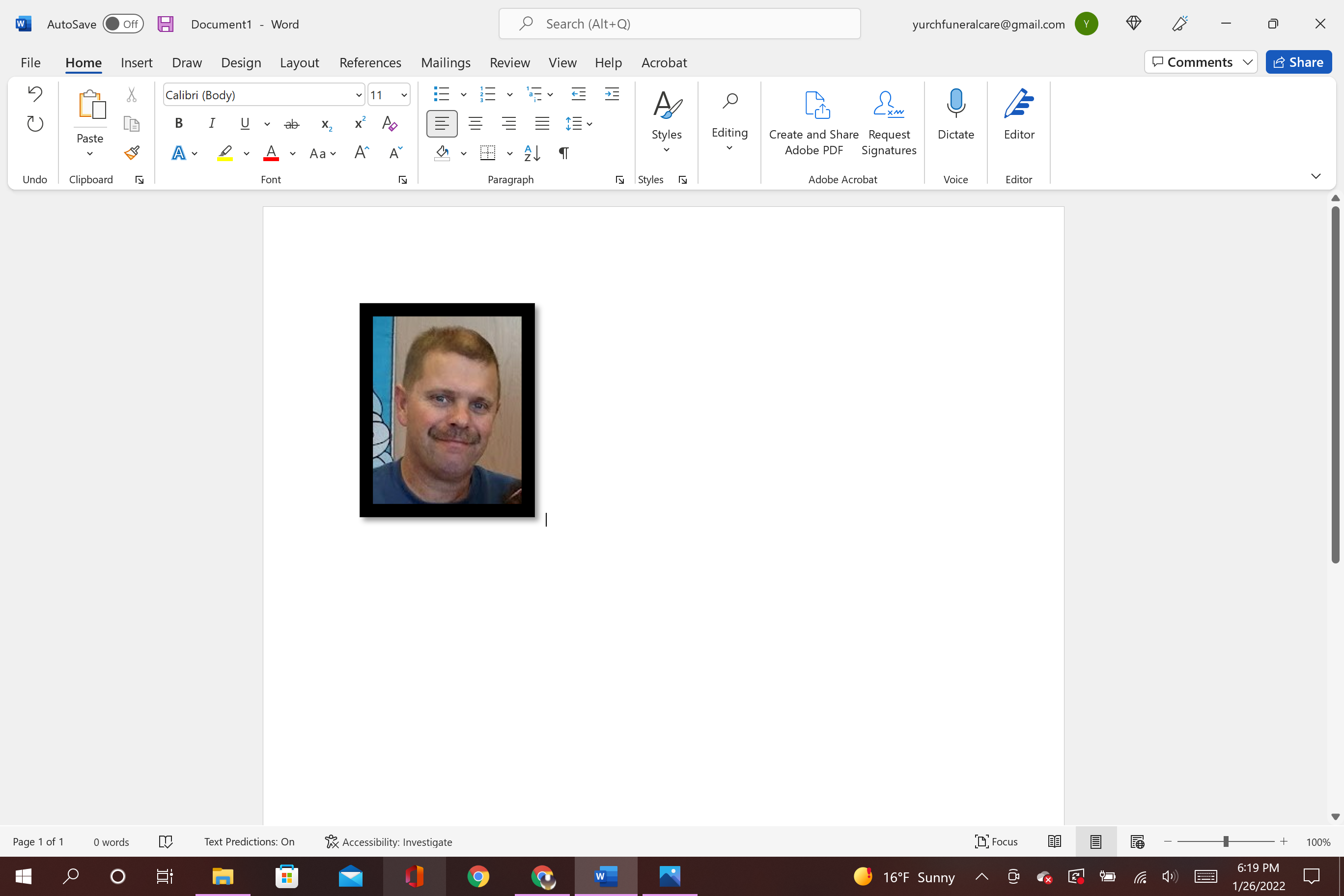Open the Insert ribbon tab
Image resolution: width=1344 pixels, height=896 pixels.
(x=137, y=62)
